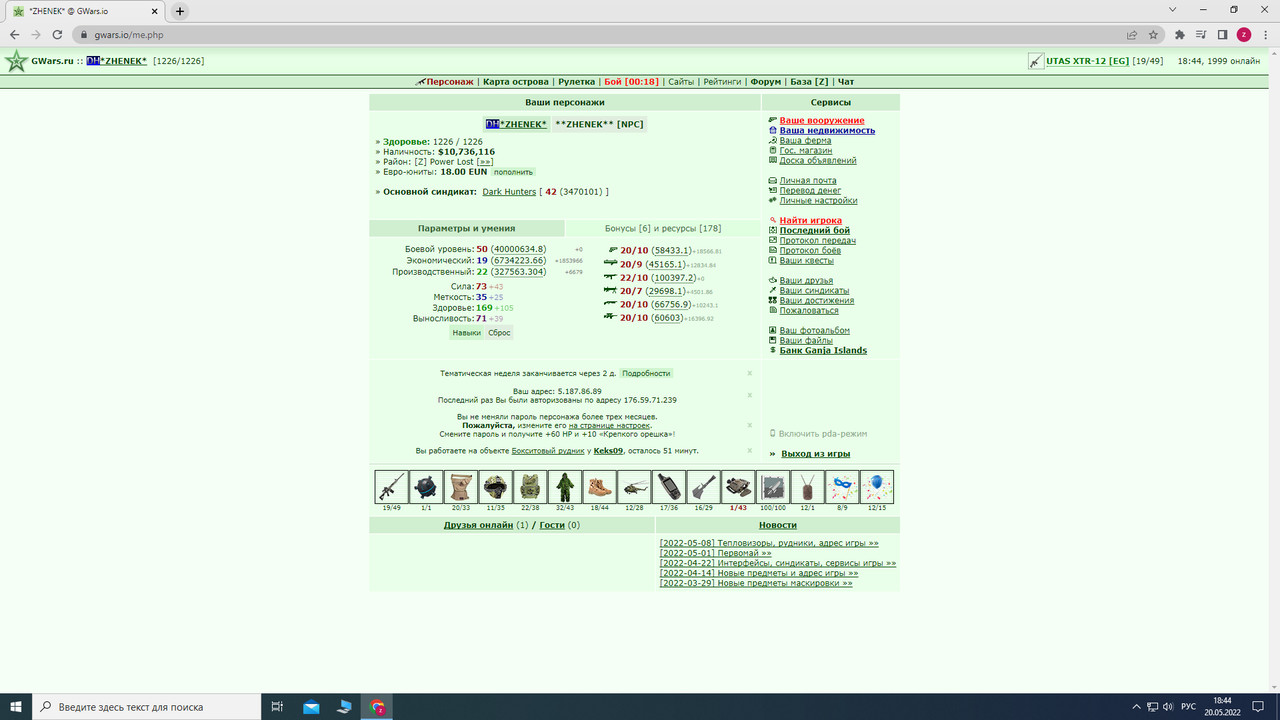Dismiss the password change reminder

point(750,425)
